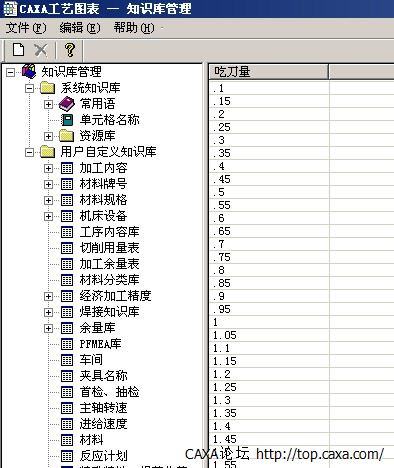Click the table icon beside 机床设备
Screen dimensions: 394x468
pos(67,216)
